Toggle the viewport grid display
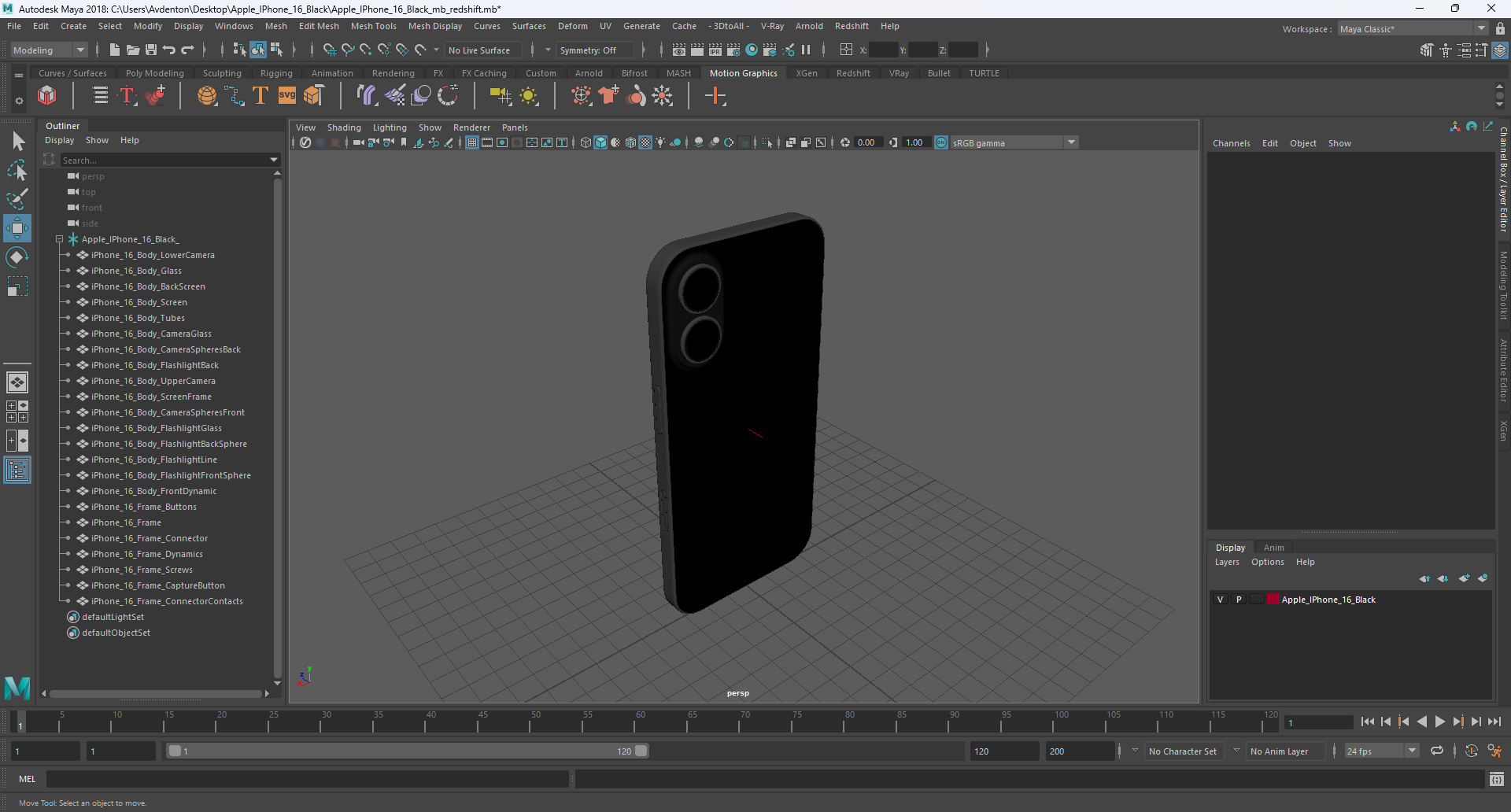 [471, 142]
